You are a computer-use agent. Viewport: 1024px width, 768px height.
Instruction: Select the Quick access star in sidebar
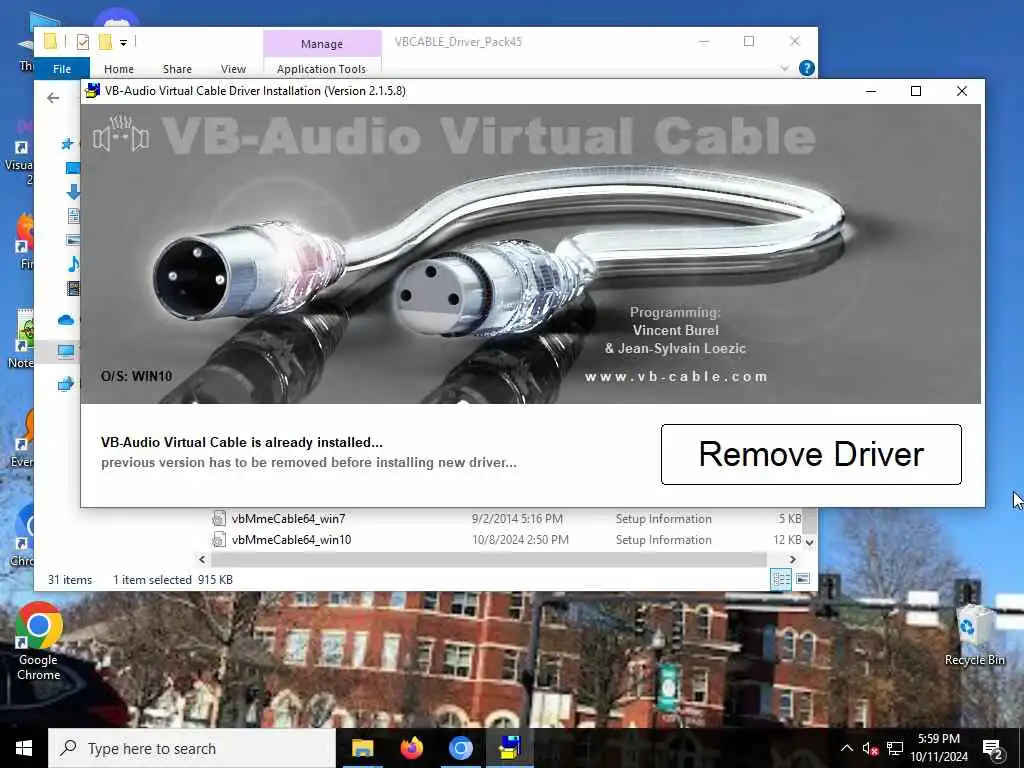[x=67, y=144]
